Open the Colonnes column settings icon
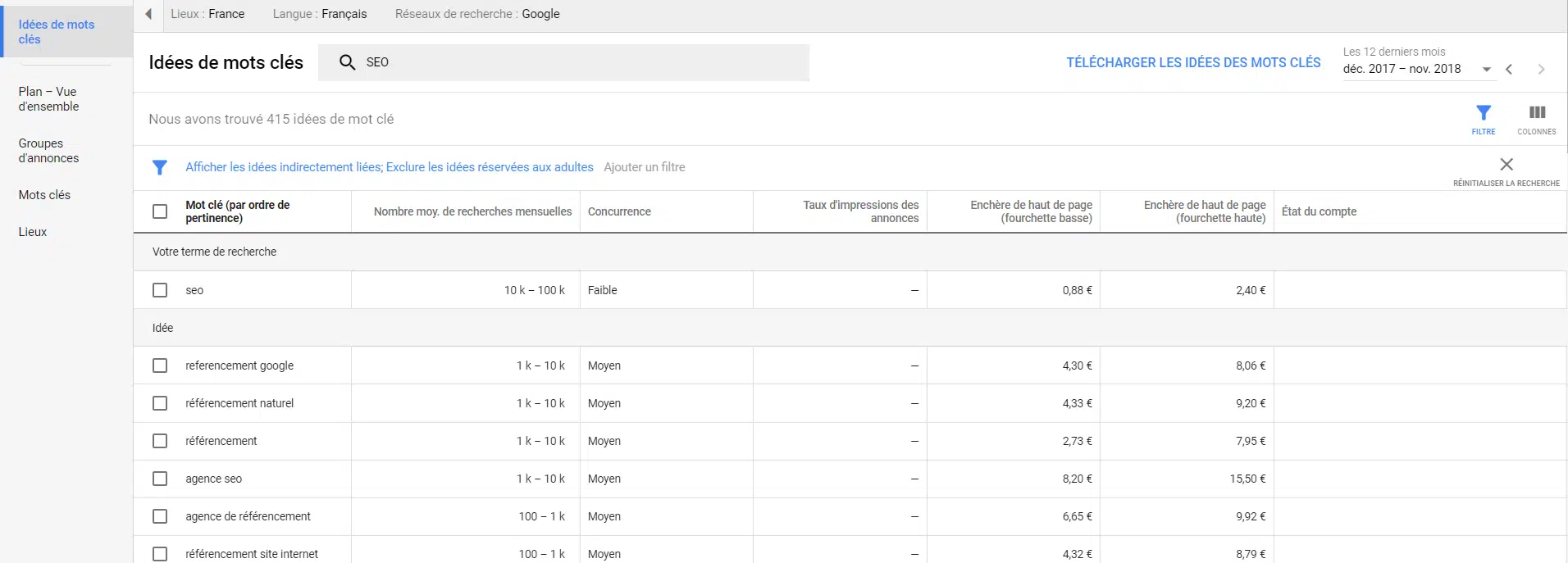This screenshot has width=1568, height=563. pyautogui.click(x=1536, y=114)
